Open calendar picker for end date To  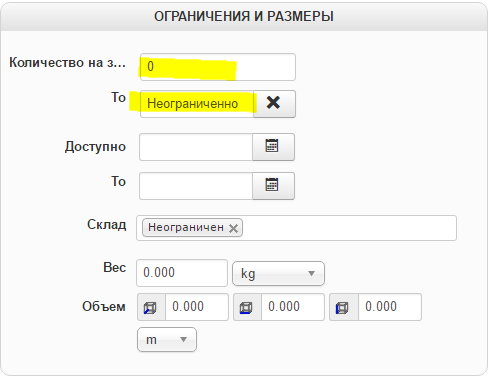[273, 186]
